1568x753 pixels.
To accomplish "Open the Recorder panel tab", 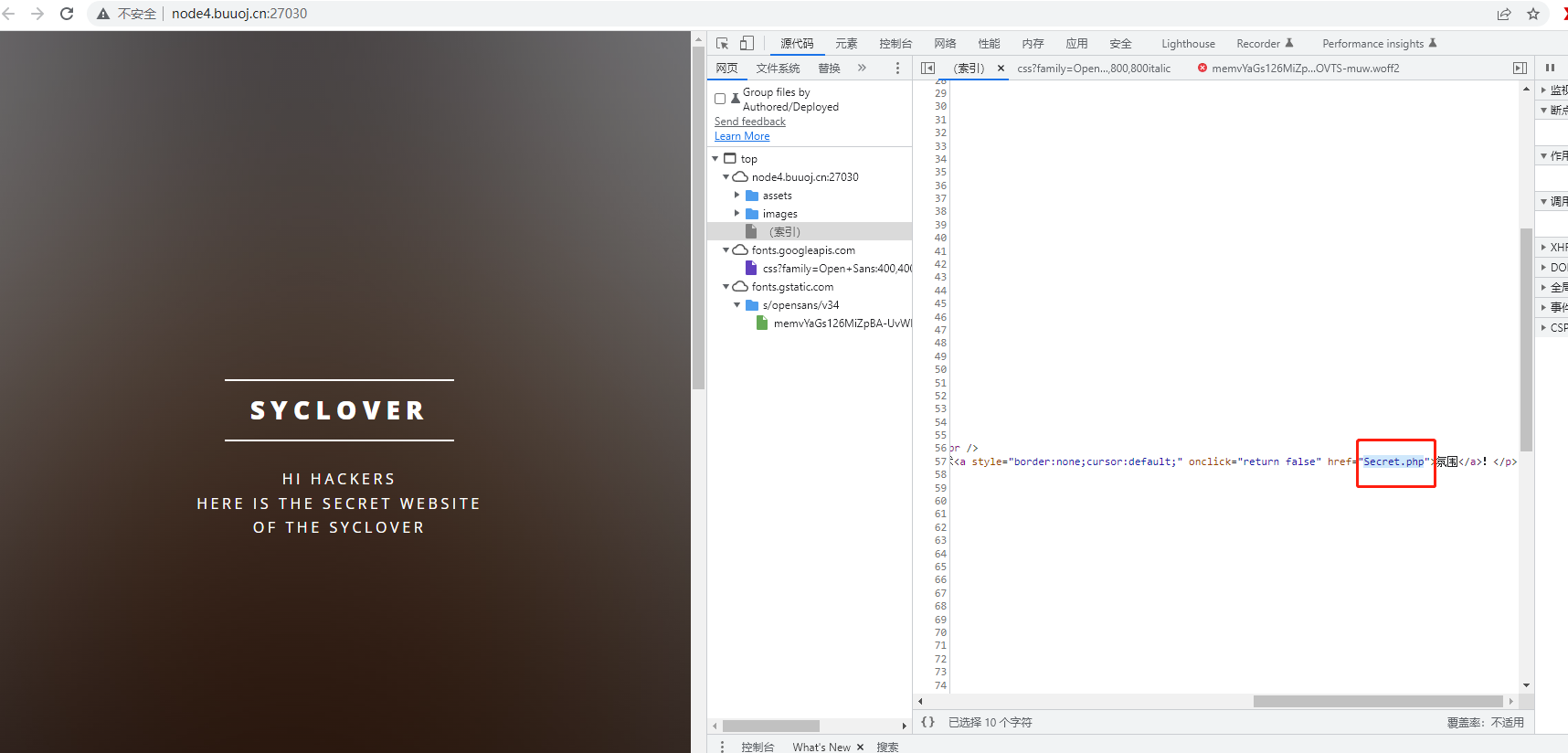I will pos(1265,43).
